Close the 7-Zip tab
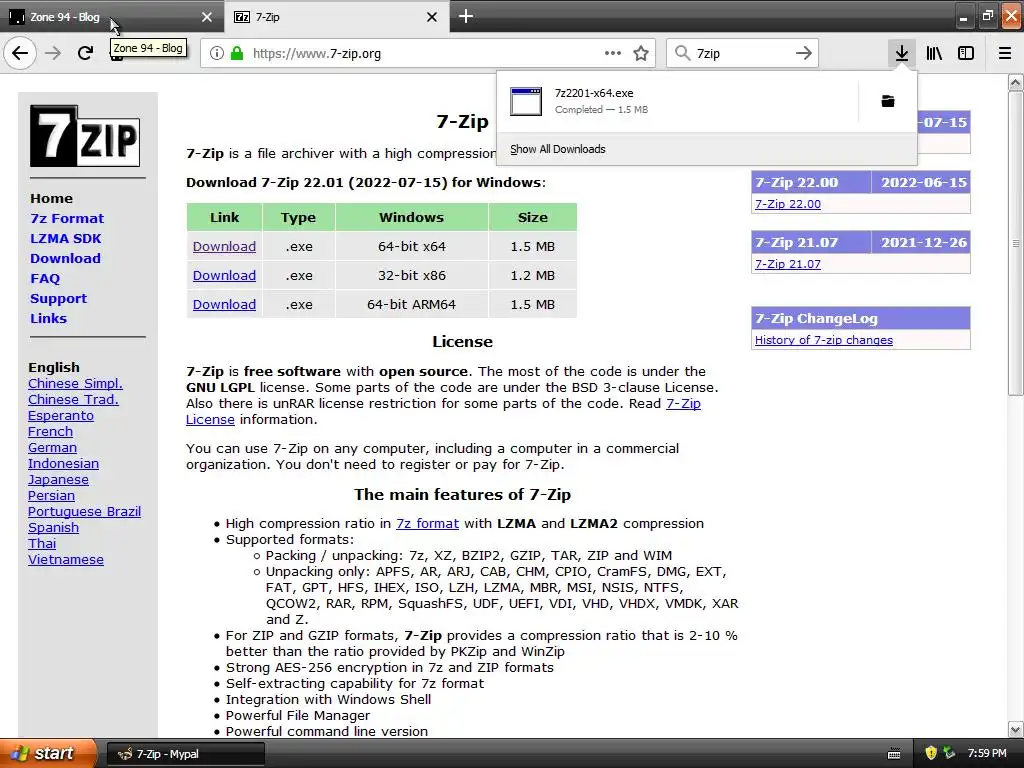Image resolution: width=1024 pixels, height=768 pixels. pyautogui.click(x=432, y=17)
